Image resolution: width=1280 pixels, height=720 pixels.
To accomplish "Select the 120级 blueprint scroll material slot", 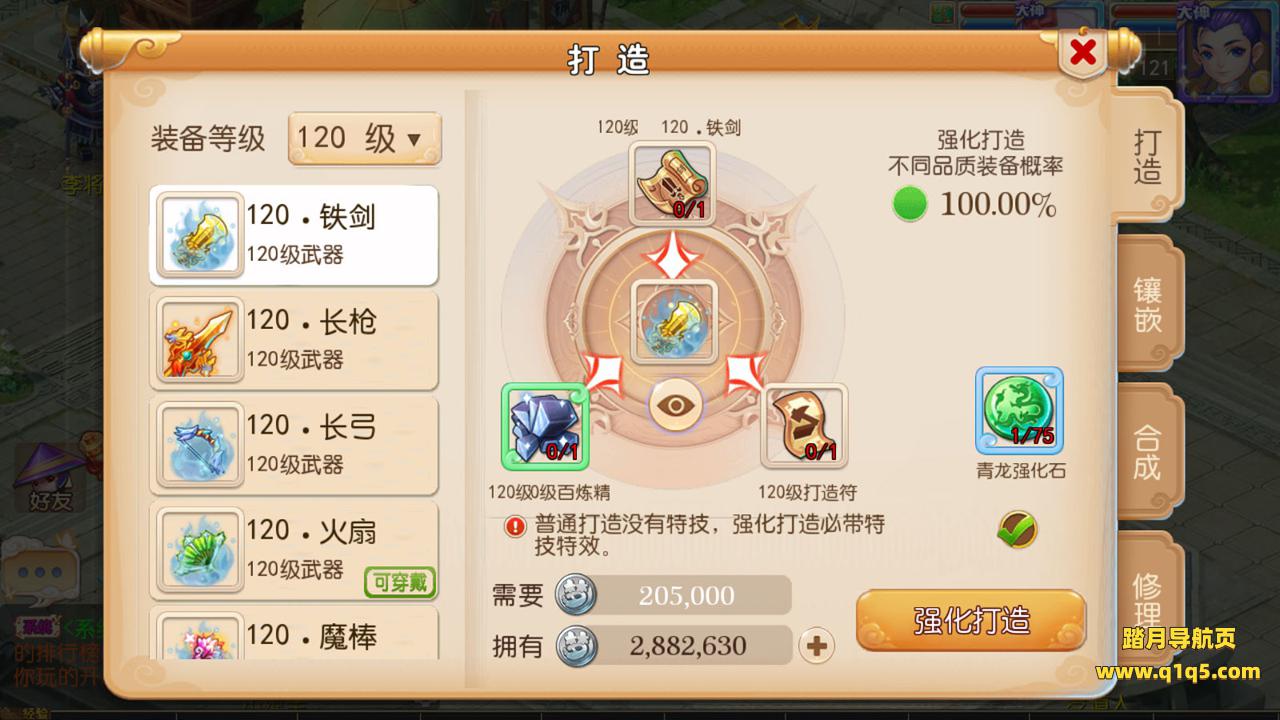I will click(x=672, y=183).
